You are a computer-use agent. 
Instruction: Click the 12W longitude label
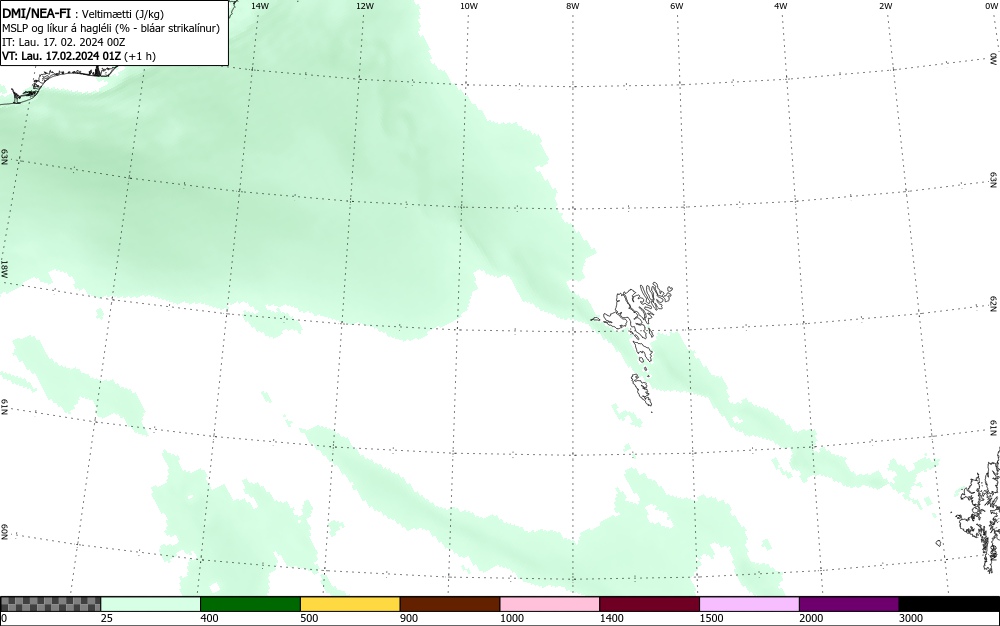point(365,6)
